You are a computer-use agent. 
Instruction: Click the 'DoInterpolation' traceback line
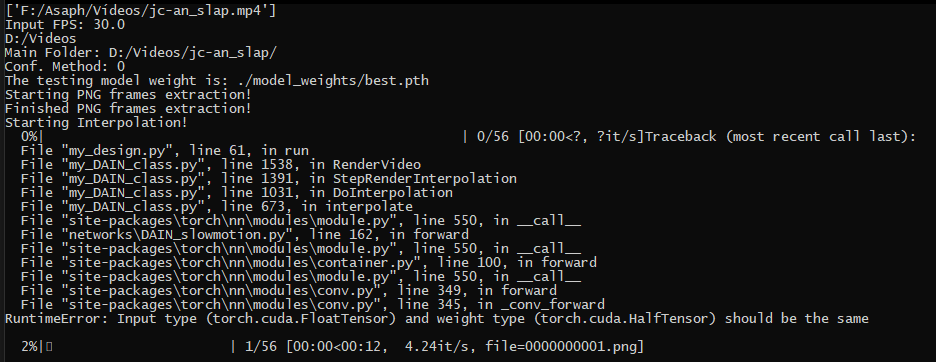(x=236, y=193)
